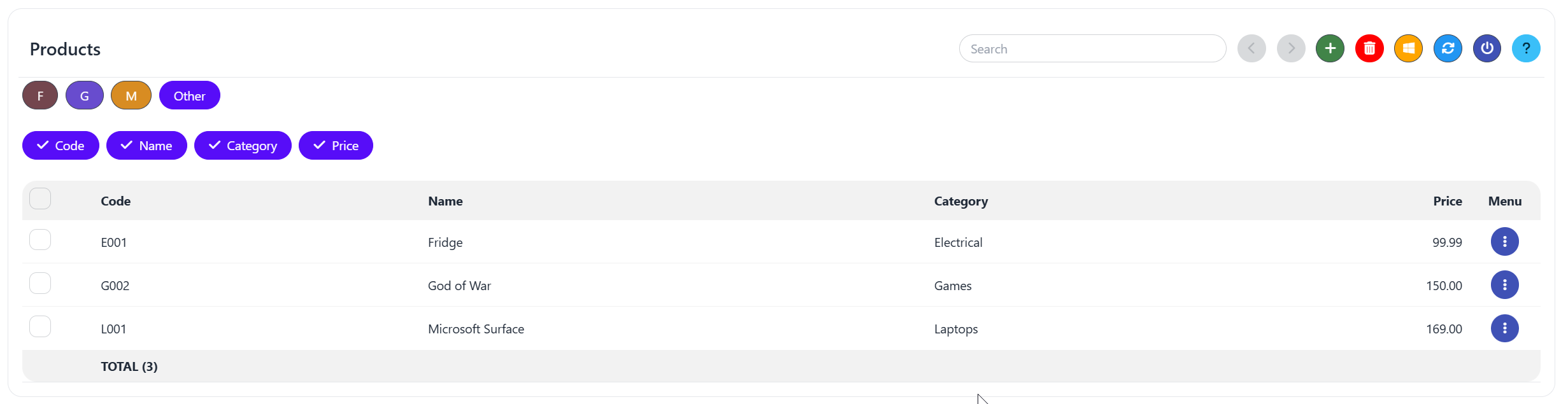This screenshot has height=404, width=1568.
Task: Toggle the Price column chip
Action: click(336, 146)
